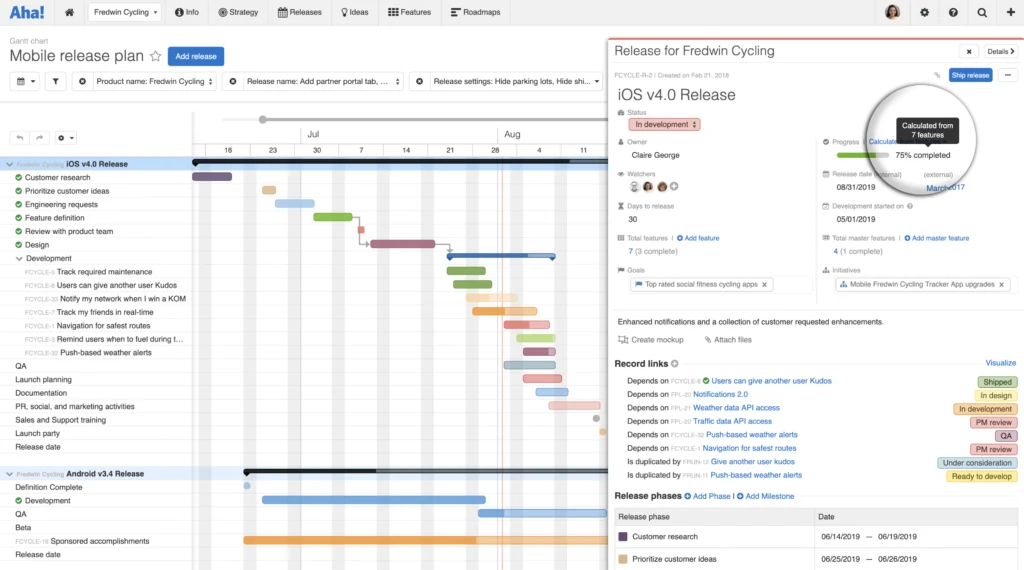
Task: Click the Add Milestone link
Action: point(765,496)
